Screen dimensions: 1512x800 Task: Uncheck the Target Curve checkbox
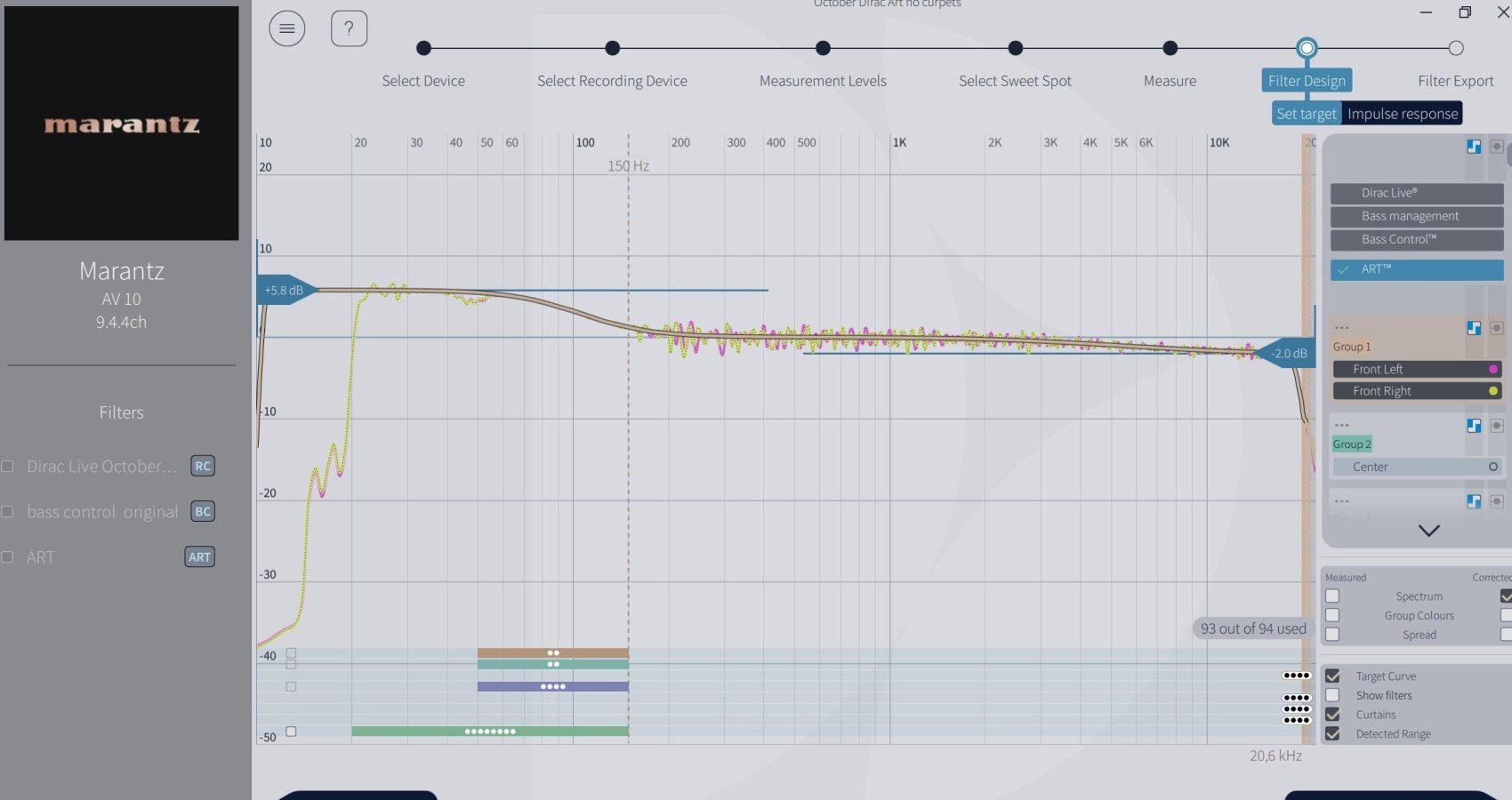click(x=1332, y=676)
